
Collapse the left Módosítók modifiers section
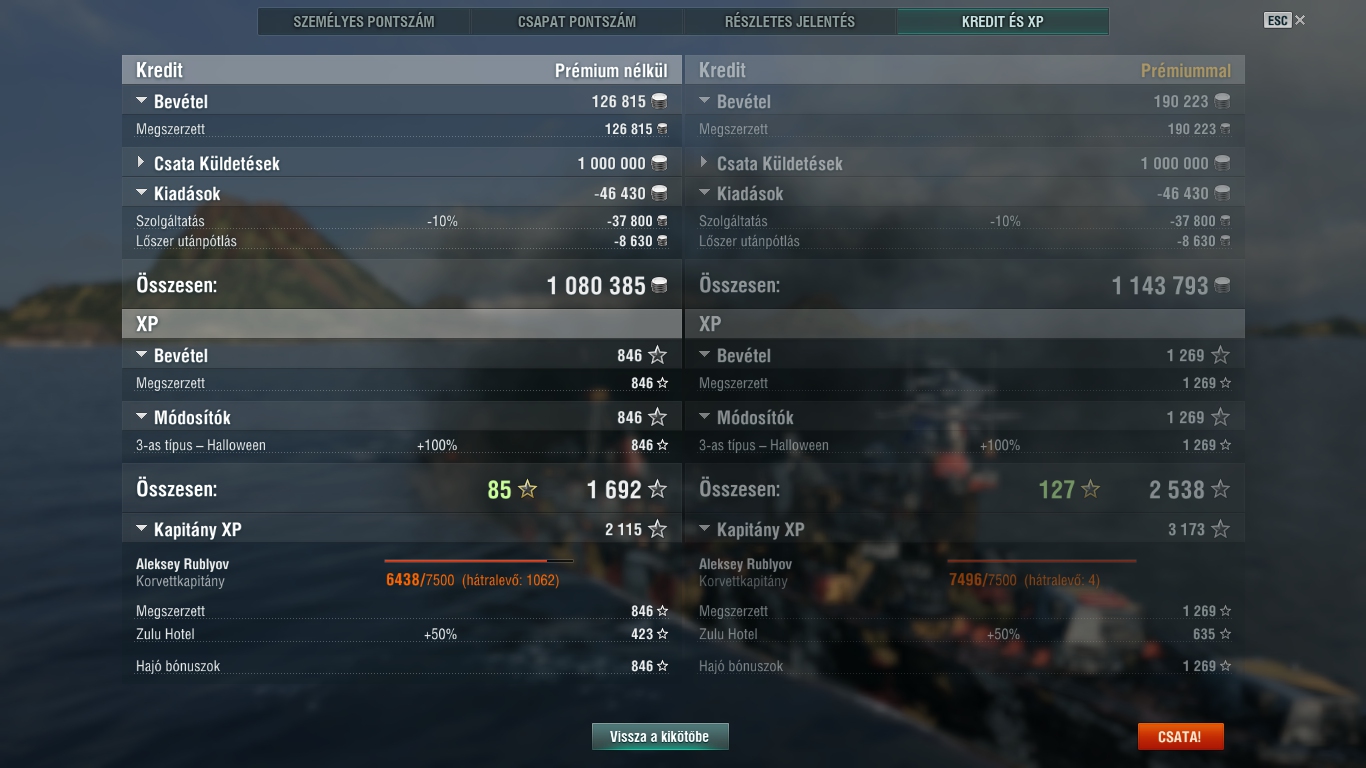coord(141,417)
